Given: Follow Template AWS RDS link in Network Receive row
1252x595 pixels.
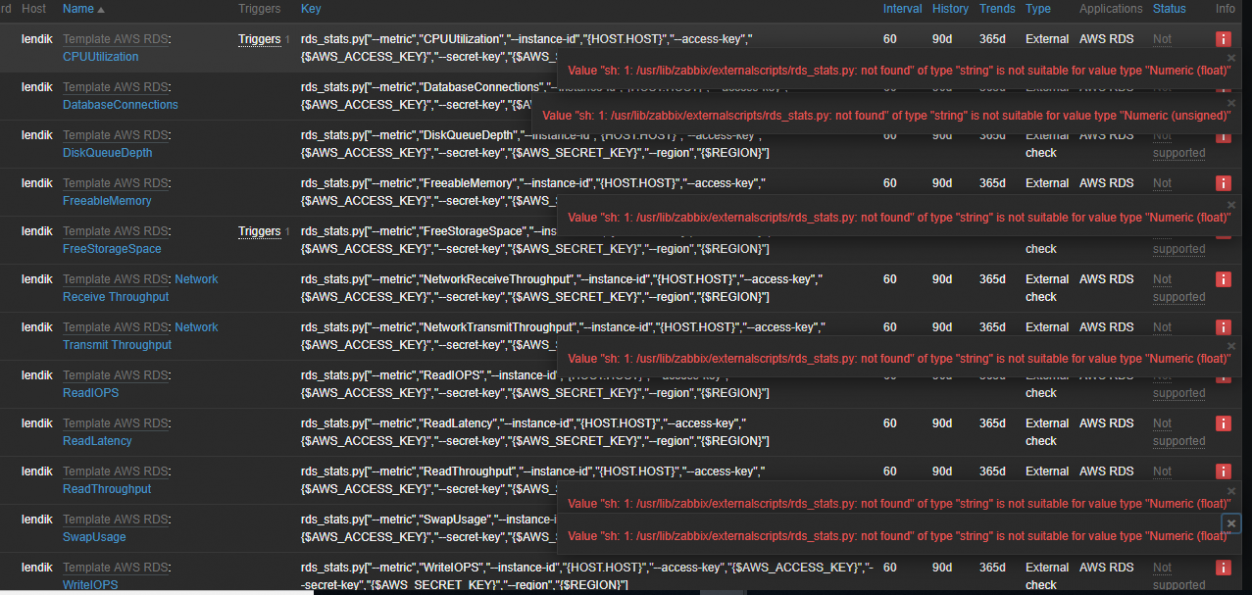Looking at the screenshot, I should point(115,280).
